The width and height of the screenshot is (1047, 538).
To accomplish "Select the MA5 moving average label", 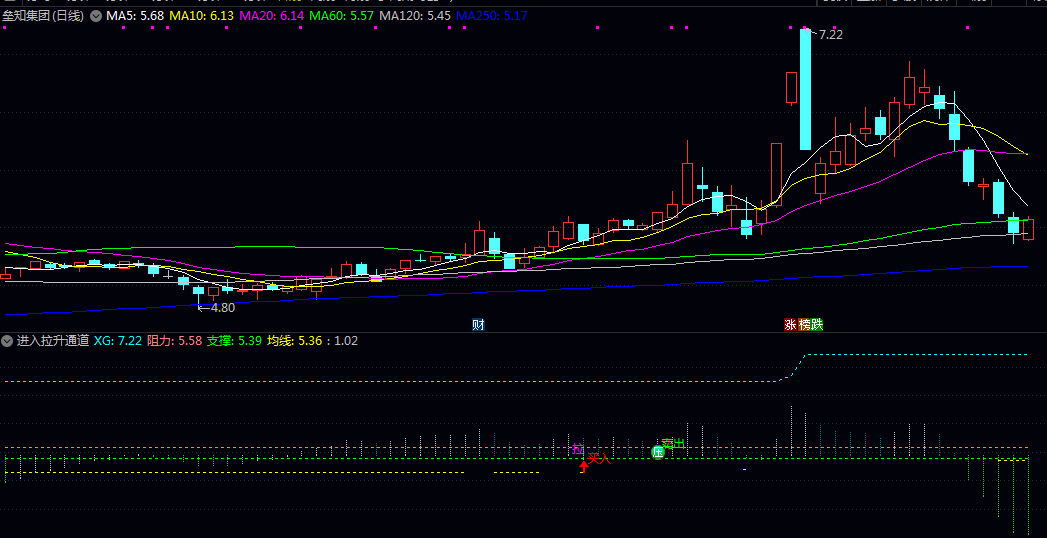I will click(135, 16).
